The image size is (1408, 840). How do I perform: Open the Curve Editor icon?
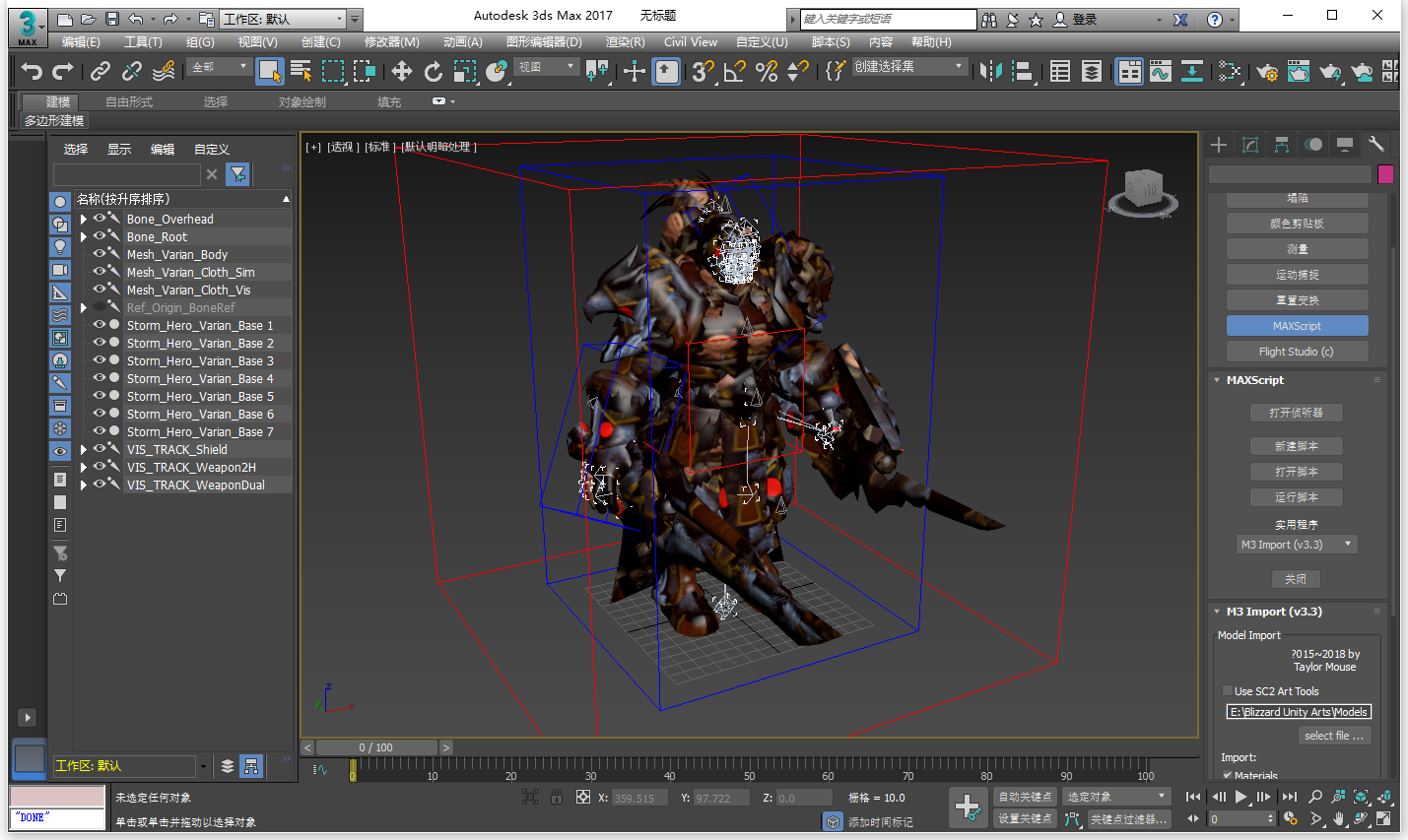tap(1161, 71)
